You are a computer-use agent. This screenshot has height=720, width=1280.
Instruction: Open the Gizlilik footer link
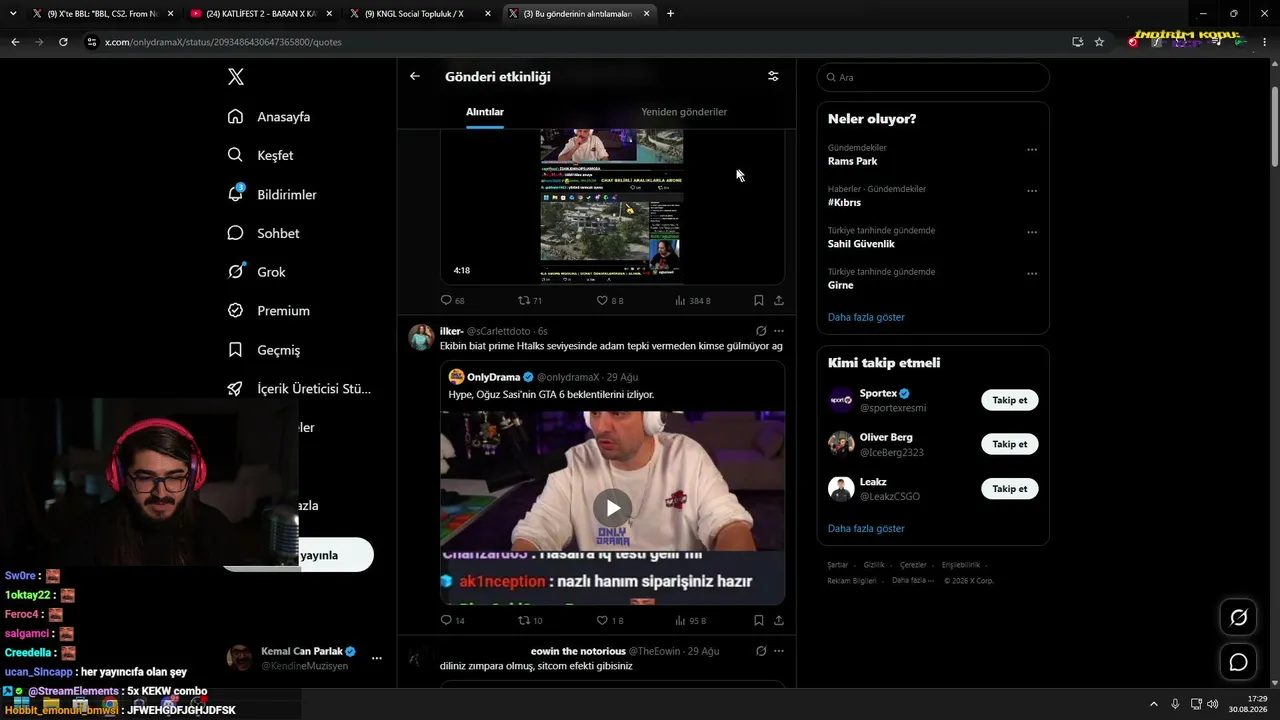pos(874,565)
